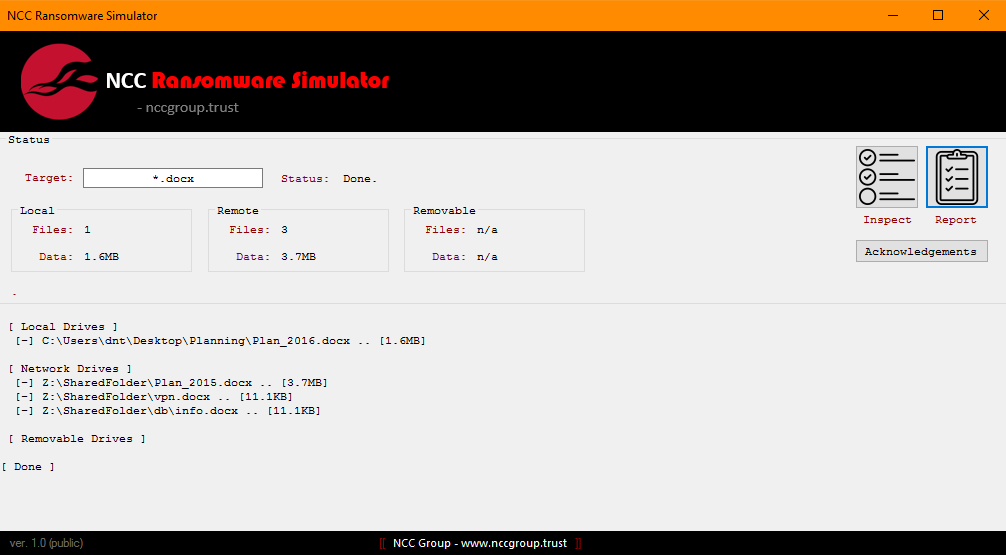Maximize the Ransomware Simulator window
Screen dimensions: 1006x555
938,15
